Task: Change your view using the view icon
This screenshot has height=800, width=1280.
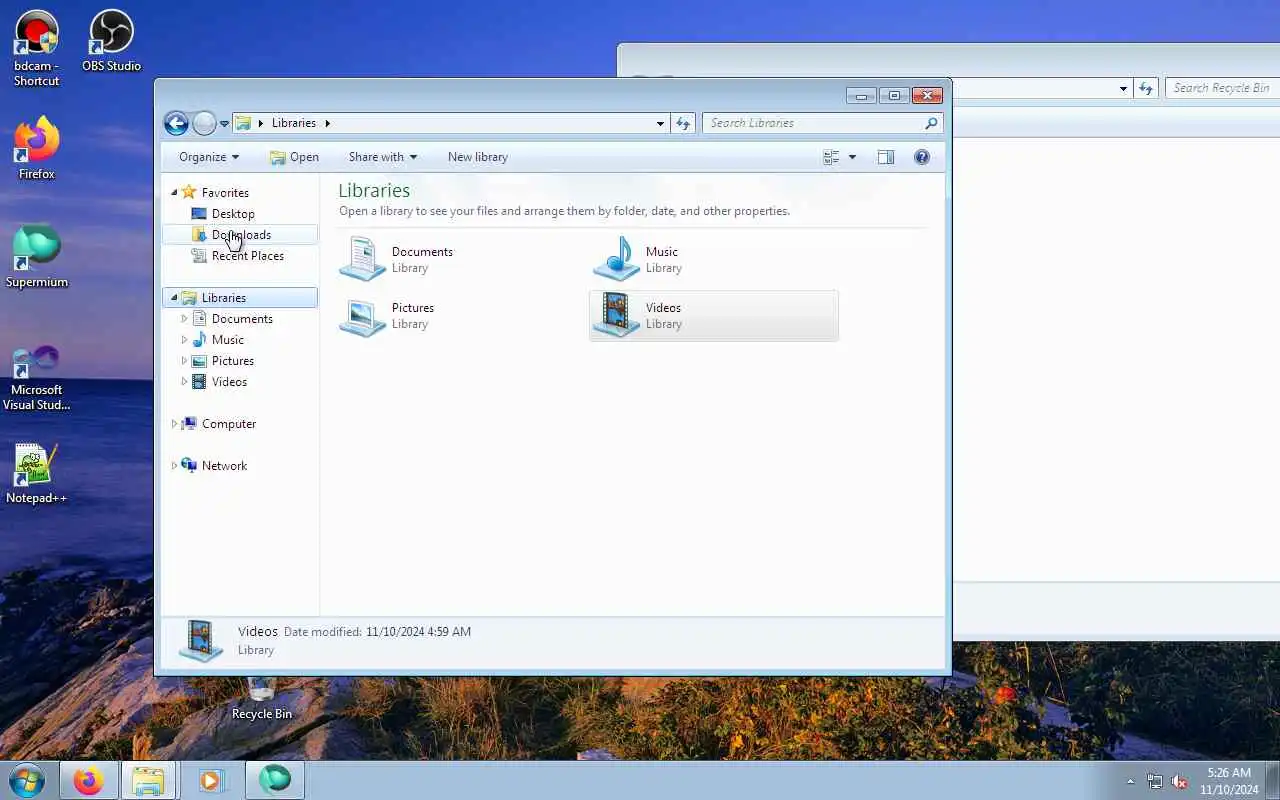Action: [x=831, y=157]
